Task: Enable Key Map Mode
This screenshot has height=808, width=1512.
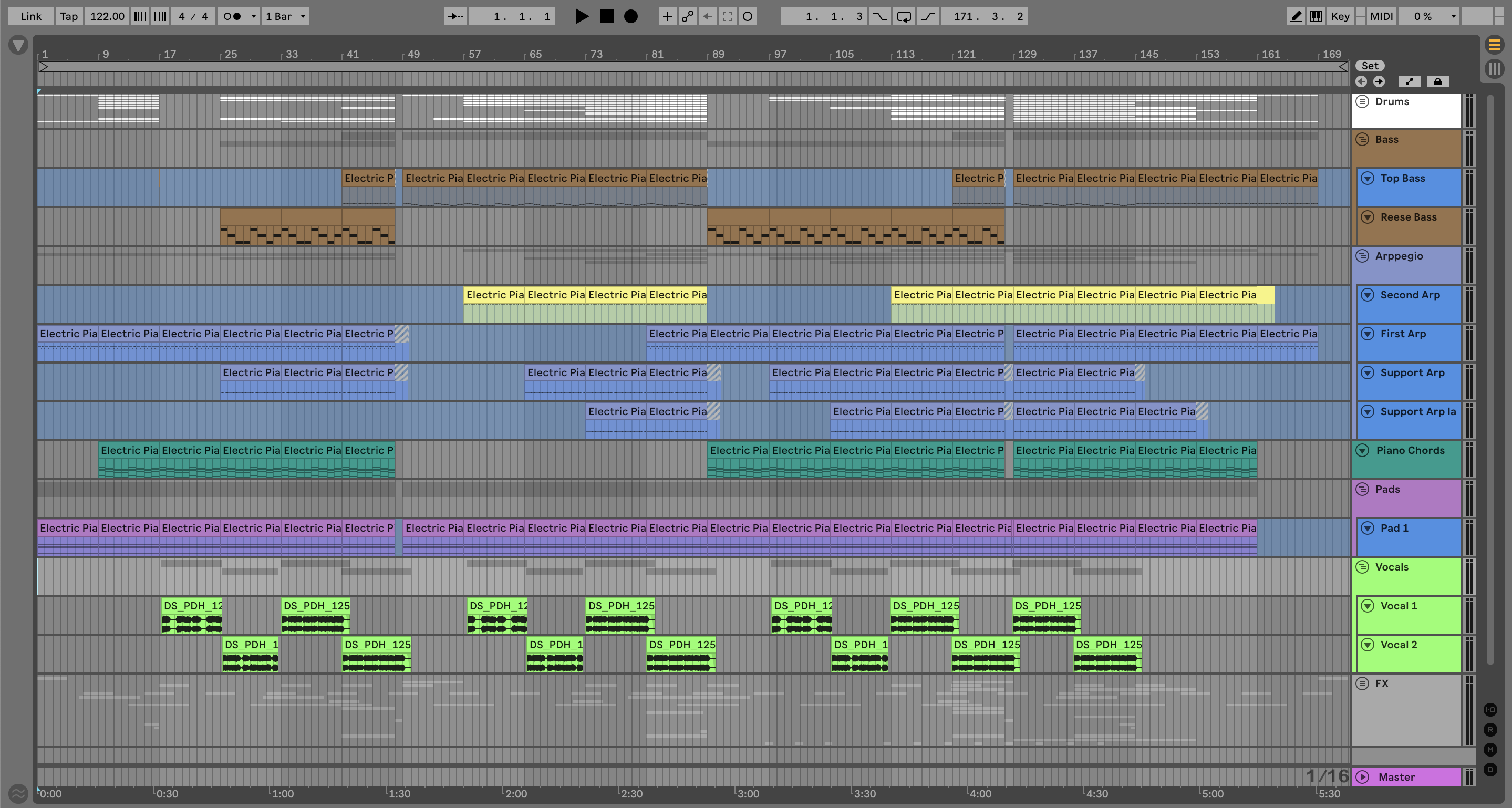Action: 1340,16
